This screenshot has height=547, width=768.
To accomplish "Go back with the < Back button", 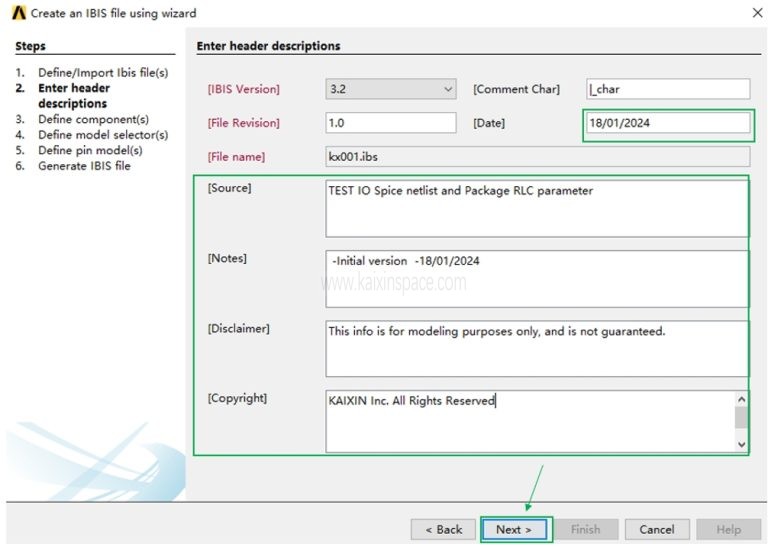I will (x=443, y=529).
